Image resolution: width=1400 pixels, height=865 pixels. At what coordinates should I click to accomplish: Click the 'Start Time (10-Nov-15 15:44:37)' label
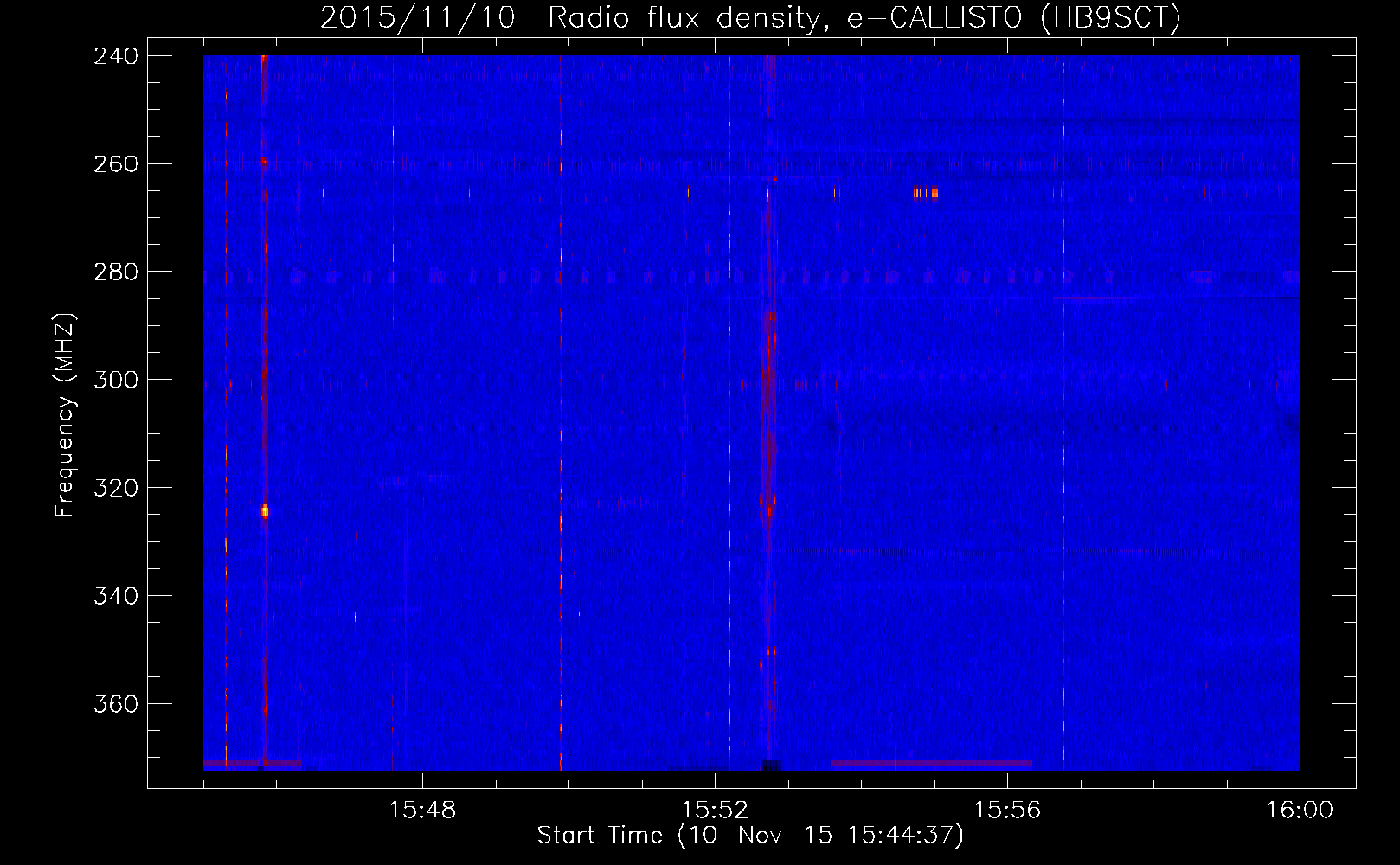[750, 836]
